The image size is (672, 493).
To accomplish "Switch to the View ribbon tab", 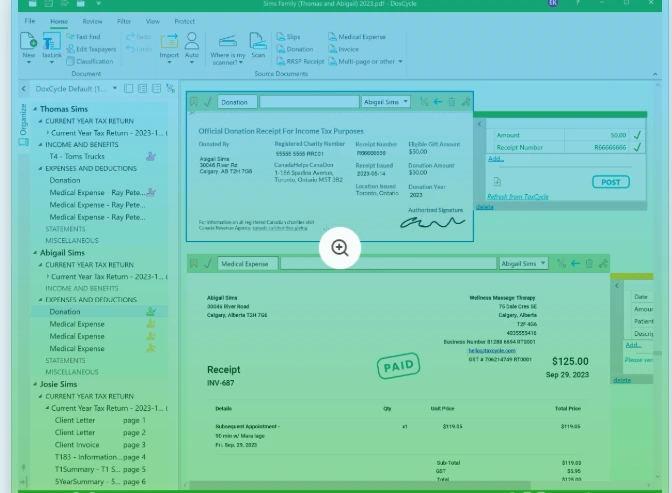I will (x=153, y=21).
